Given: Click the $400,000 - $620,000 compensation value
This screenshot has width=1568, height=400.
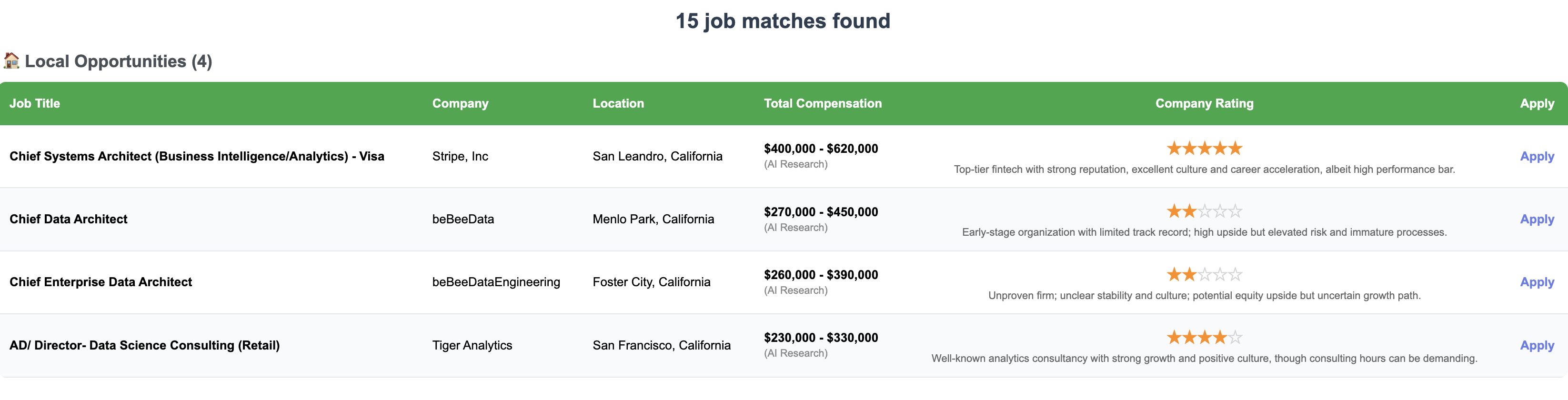Looking at the screenshot, I should pos(821,149).
